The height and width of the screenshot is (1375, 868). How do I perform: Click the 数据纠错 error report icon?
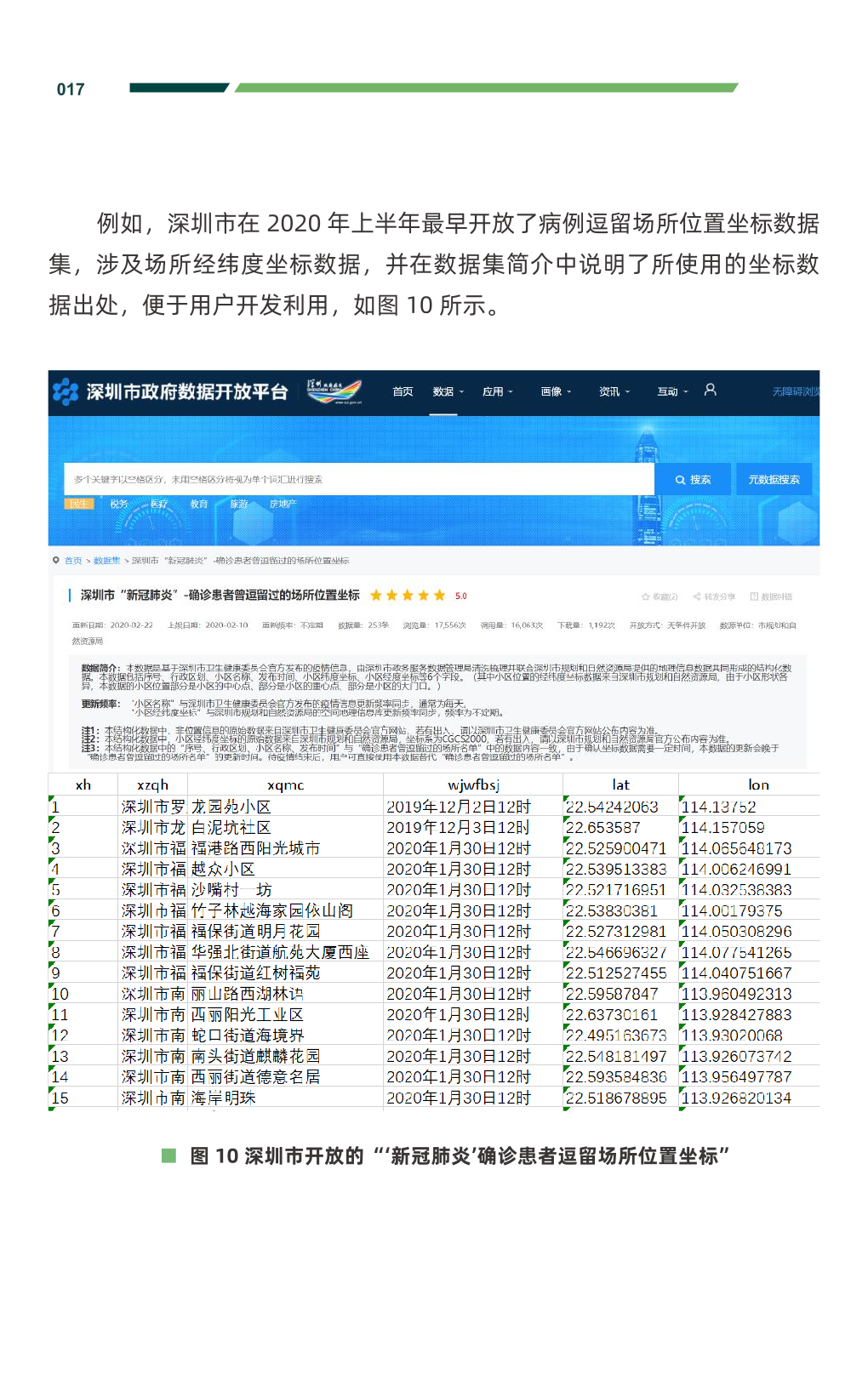pos(754,596)
